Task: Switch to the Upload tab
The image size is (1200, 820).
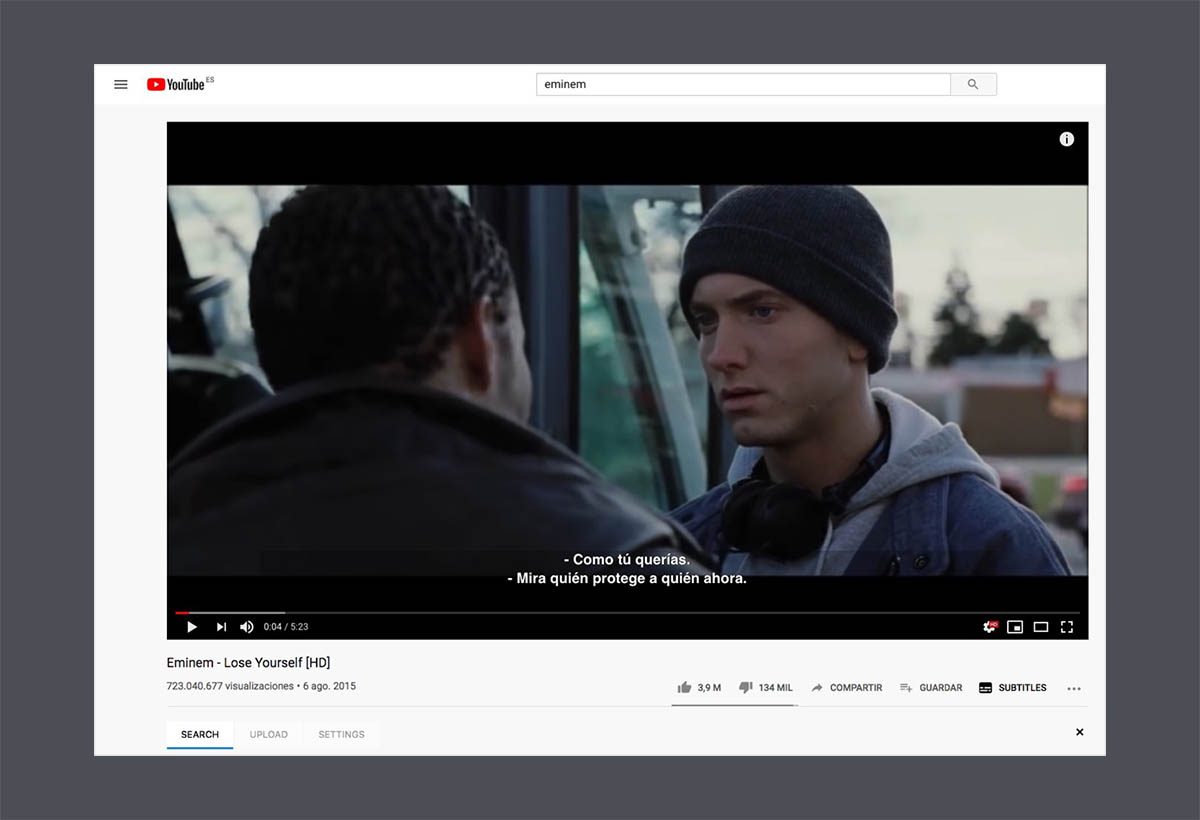Action: click(268, 735)
